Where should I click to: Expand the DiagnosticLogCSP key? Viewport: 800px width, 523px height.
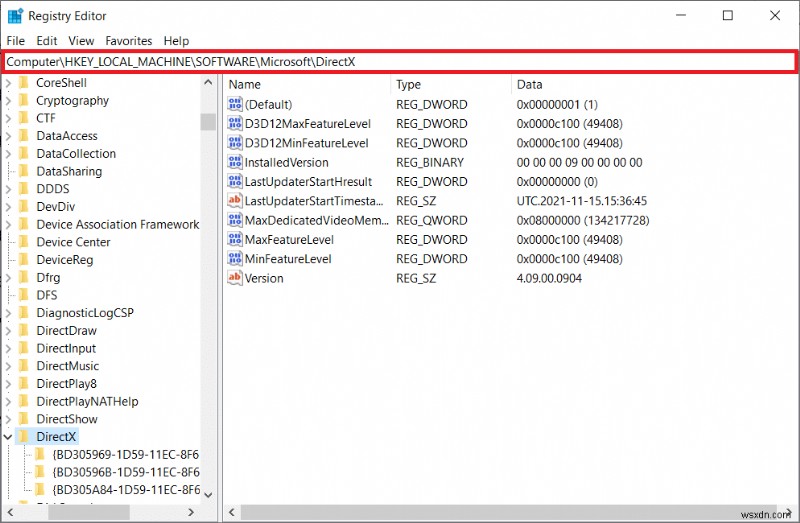pyautogui.click(x=8, y=313)
